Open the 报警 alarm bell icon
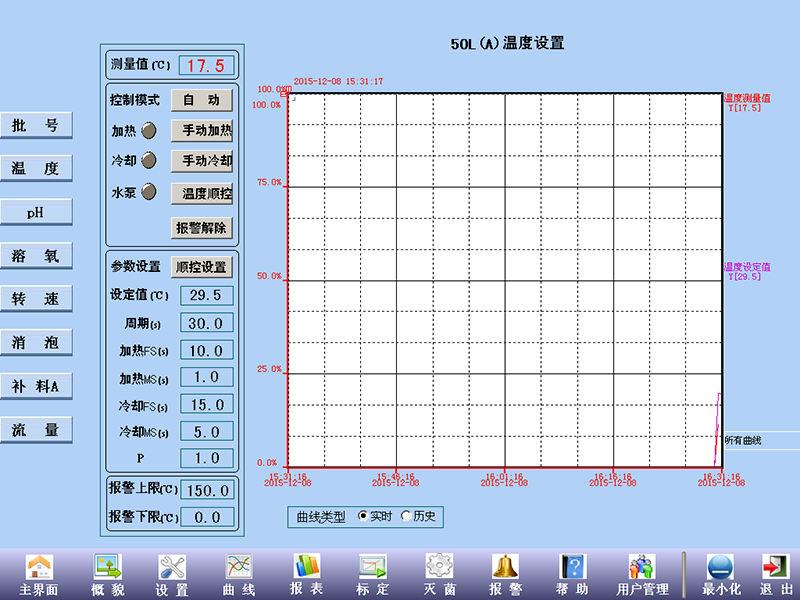The image size is (800, 600). pyautogui.click(x=505, y=567)
